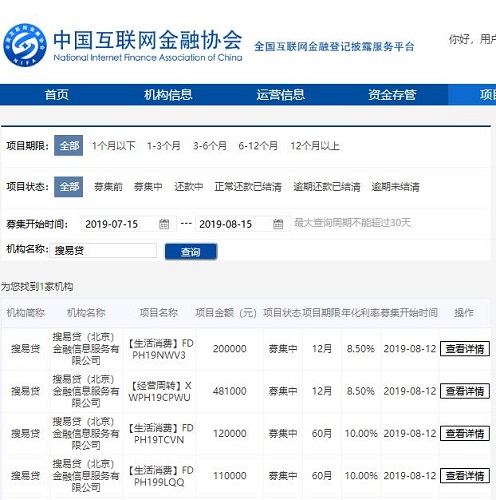Viewport: 496px width, 500px height.
Task: Filter by 逾期未结清 status
Action: pos(395,187)
